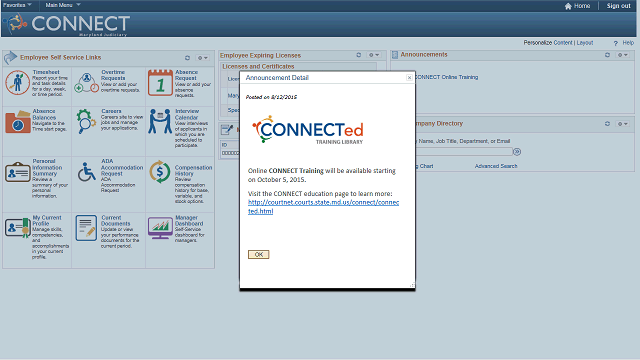The height and width of the screenshot is (360, 640).
Task: Open the CONNECT Online Training announcement
Action: 447,77
